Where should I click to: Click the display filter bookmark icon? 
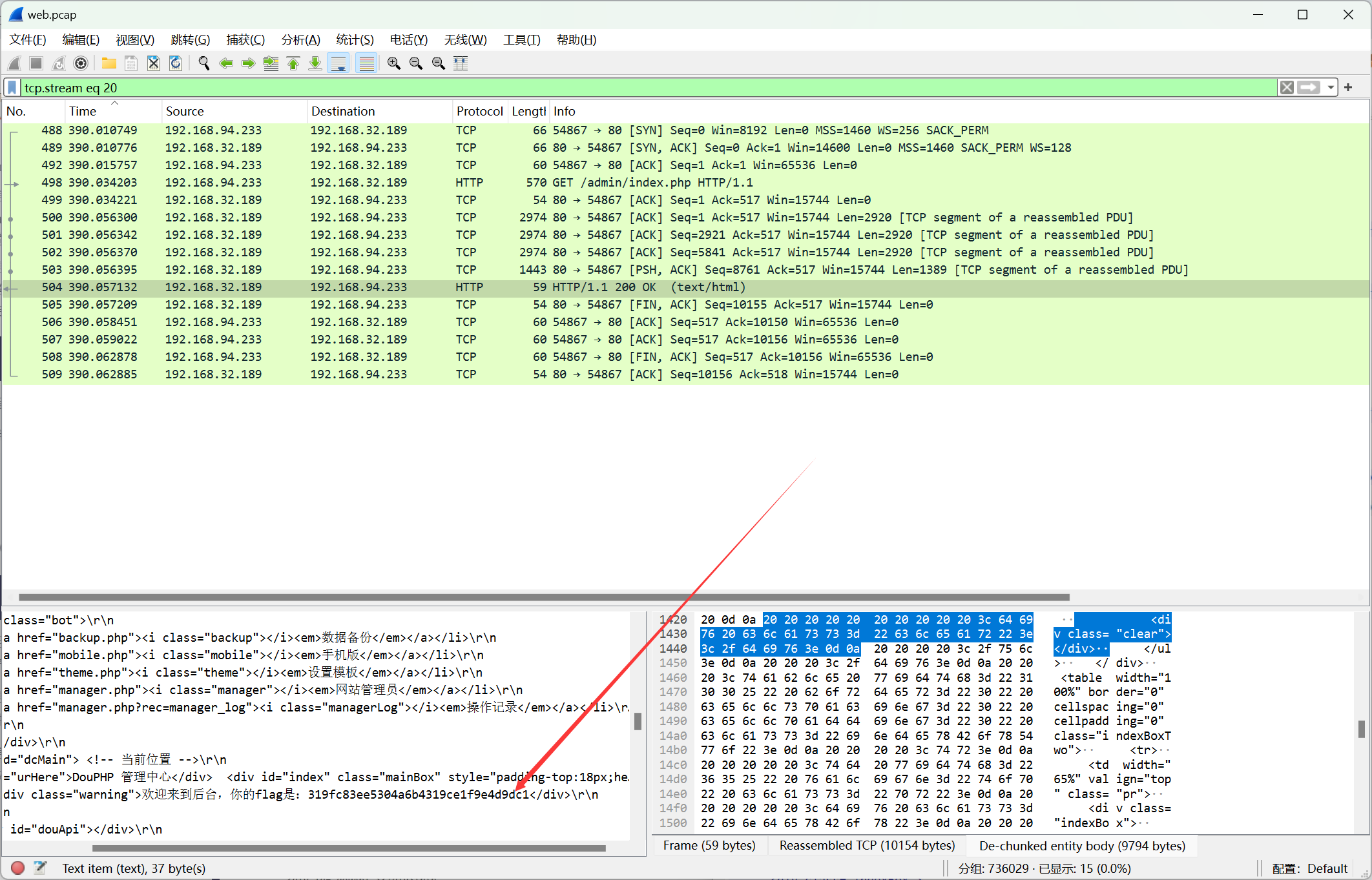[x=12, y=87]
